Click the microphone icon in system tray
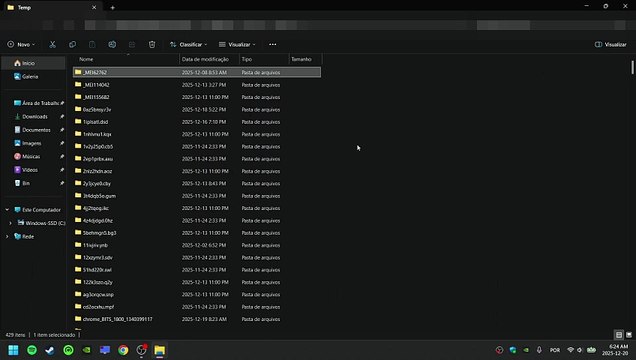This screenshot has width=636, height=360. (539, 350)
